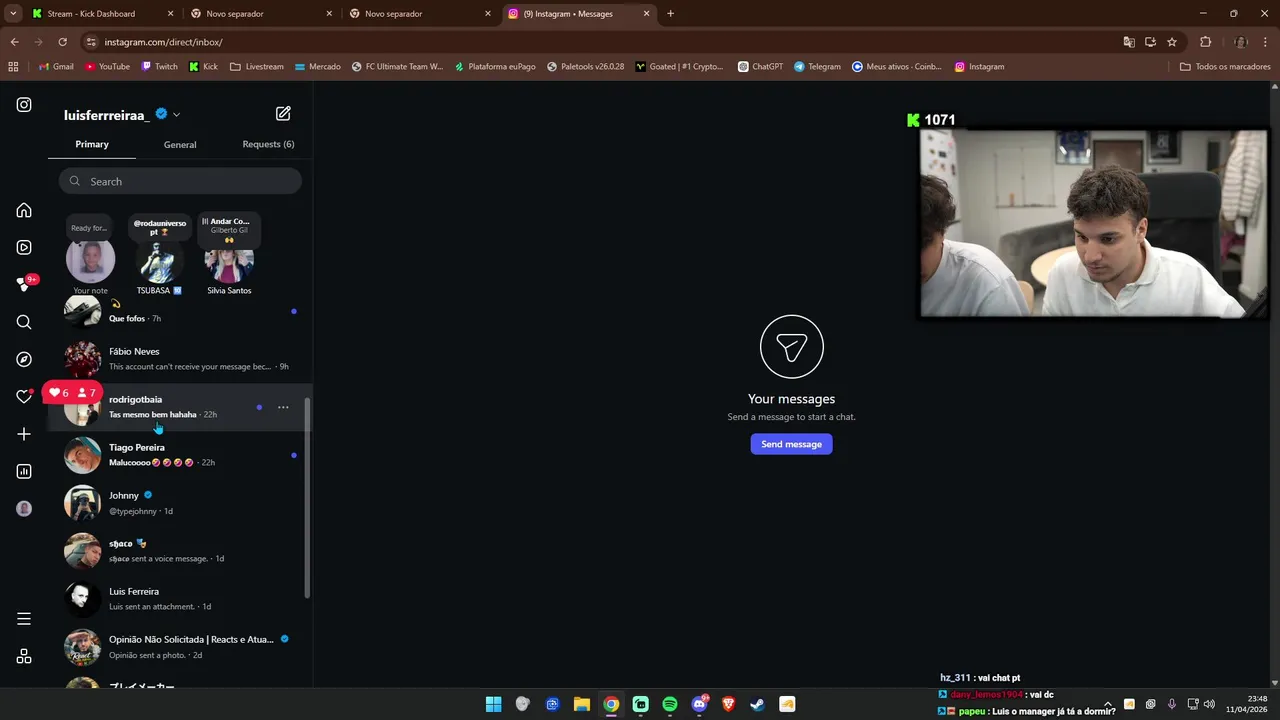Image resolution: width=1280 pixels, height=720 pixels.
Task: Open Dashboard bar-chart icon in sidebar
Action: pos(24,471)
